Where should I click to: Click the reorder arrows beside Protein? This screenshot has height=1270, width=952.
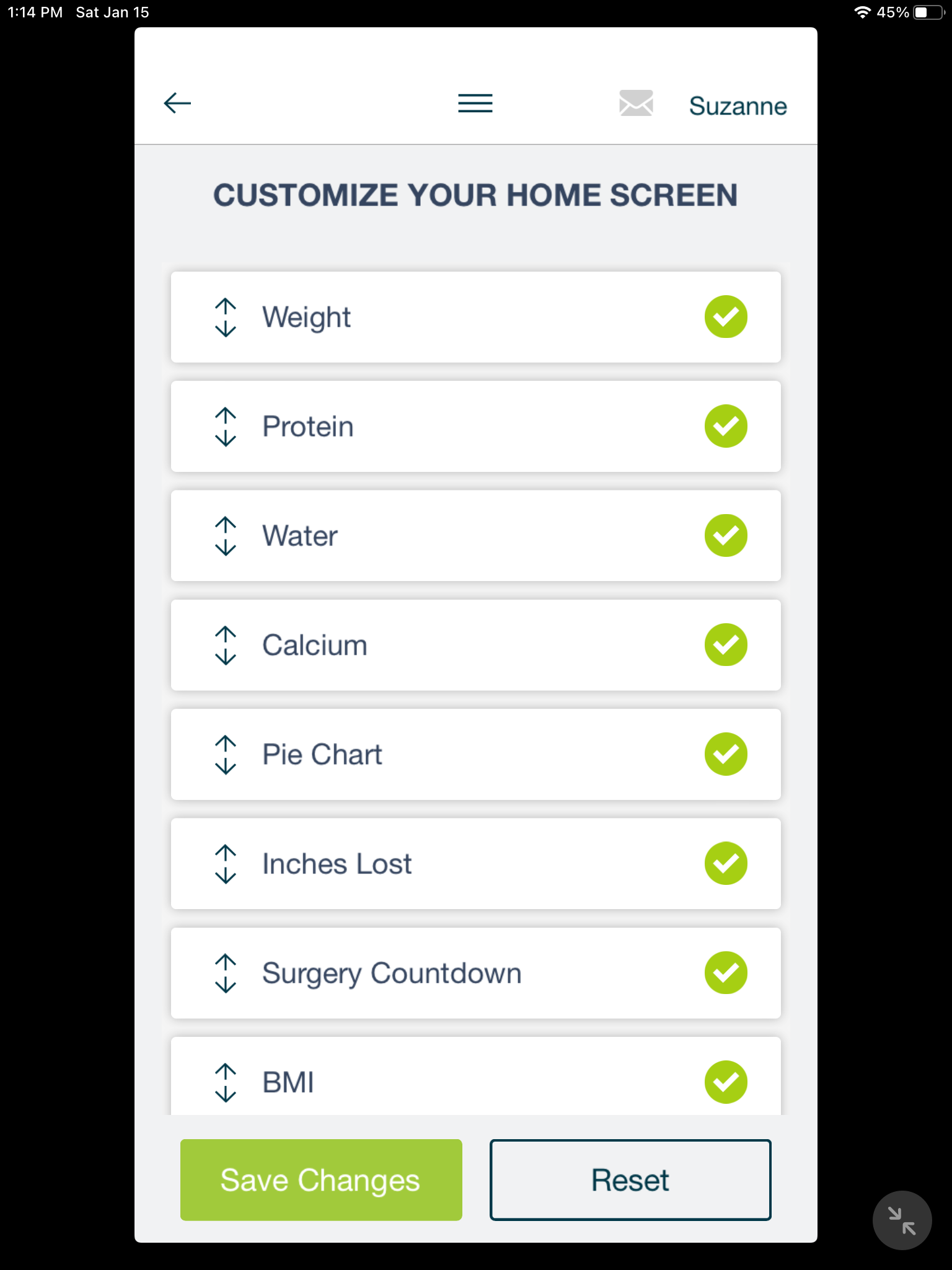tap(226, 427)
